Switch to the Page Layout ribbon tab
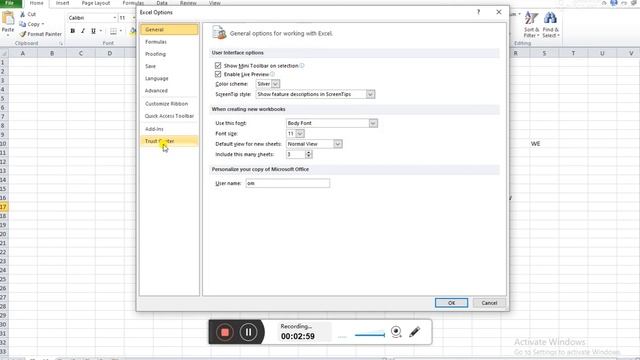Viewport: 640px width, 360px height. 96,3
